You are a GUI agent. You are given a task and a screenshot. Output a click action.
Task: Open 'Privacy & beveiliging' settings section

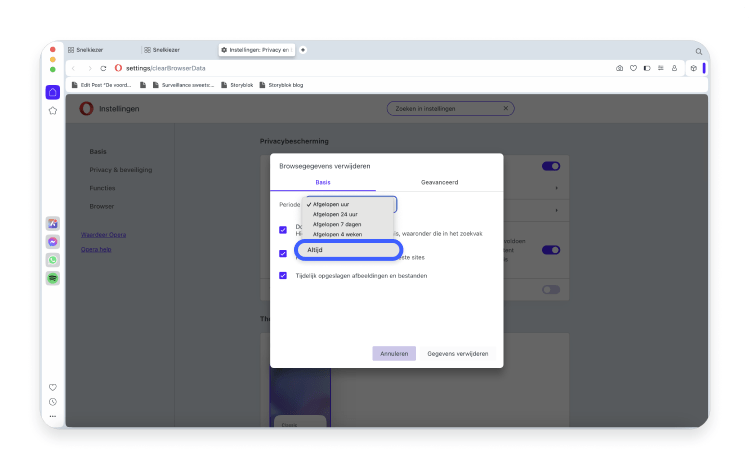tap(121, 170)
